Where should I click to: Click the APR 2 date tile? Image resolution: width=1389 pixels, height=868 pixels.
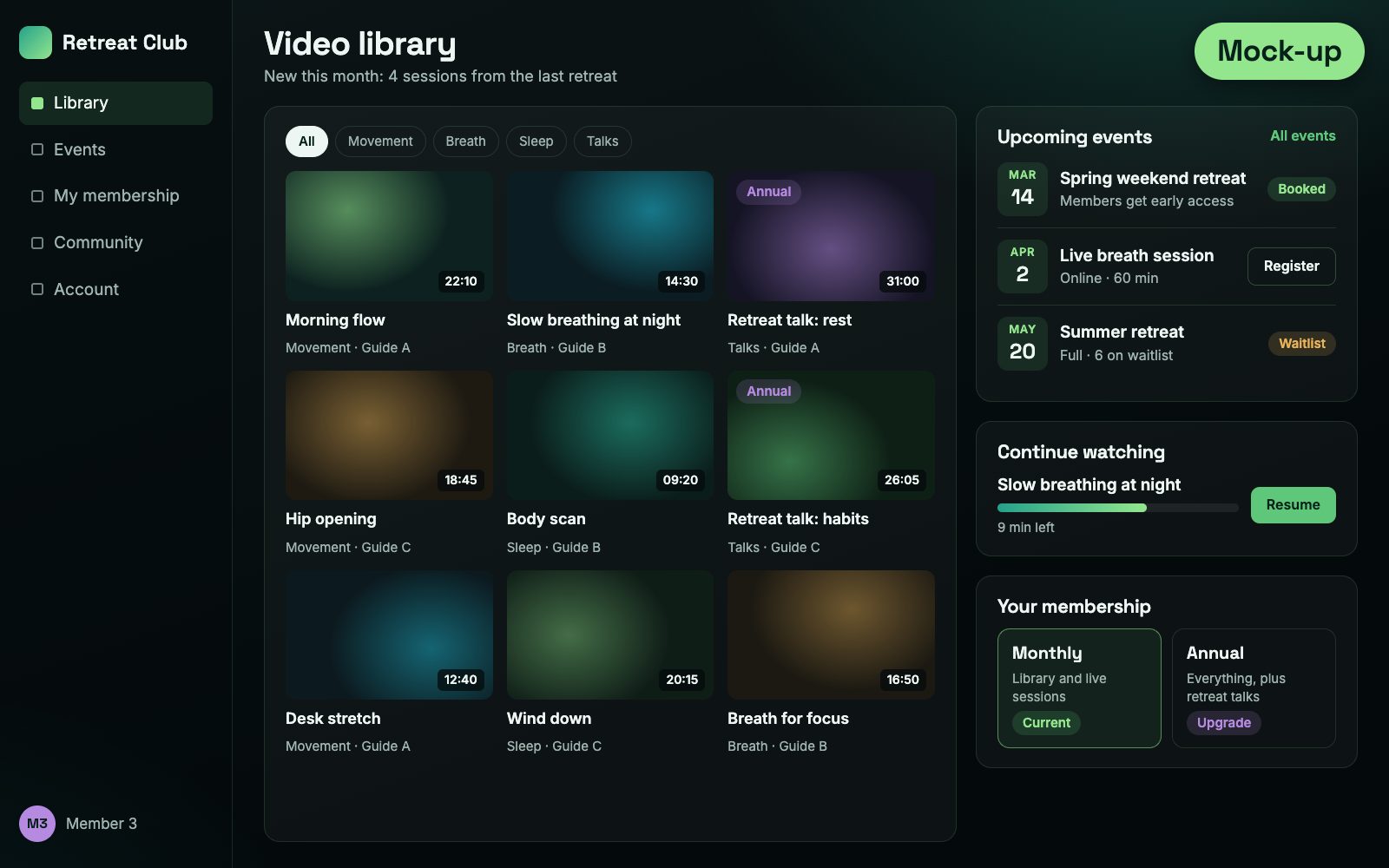click(x=1023, y=266)
